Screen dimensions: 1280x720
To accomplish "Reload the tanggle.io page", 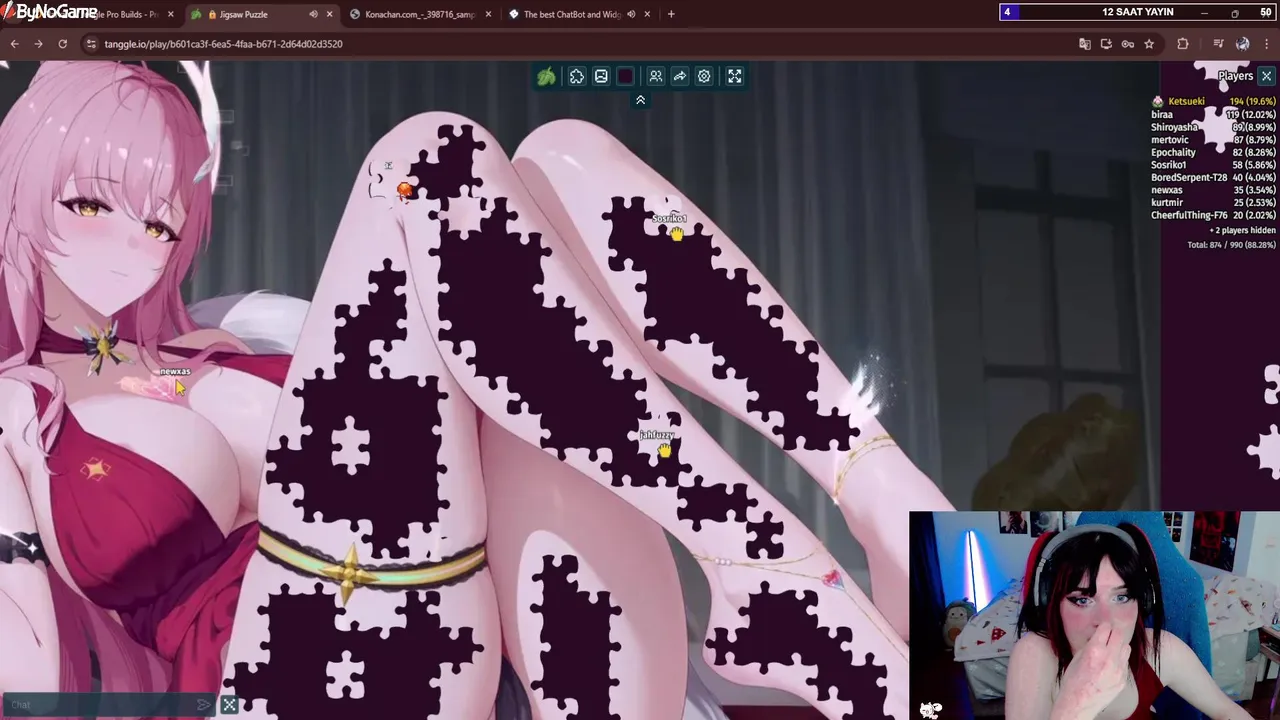I will (x=62, y=44).
